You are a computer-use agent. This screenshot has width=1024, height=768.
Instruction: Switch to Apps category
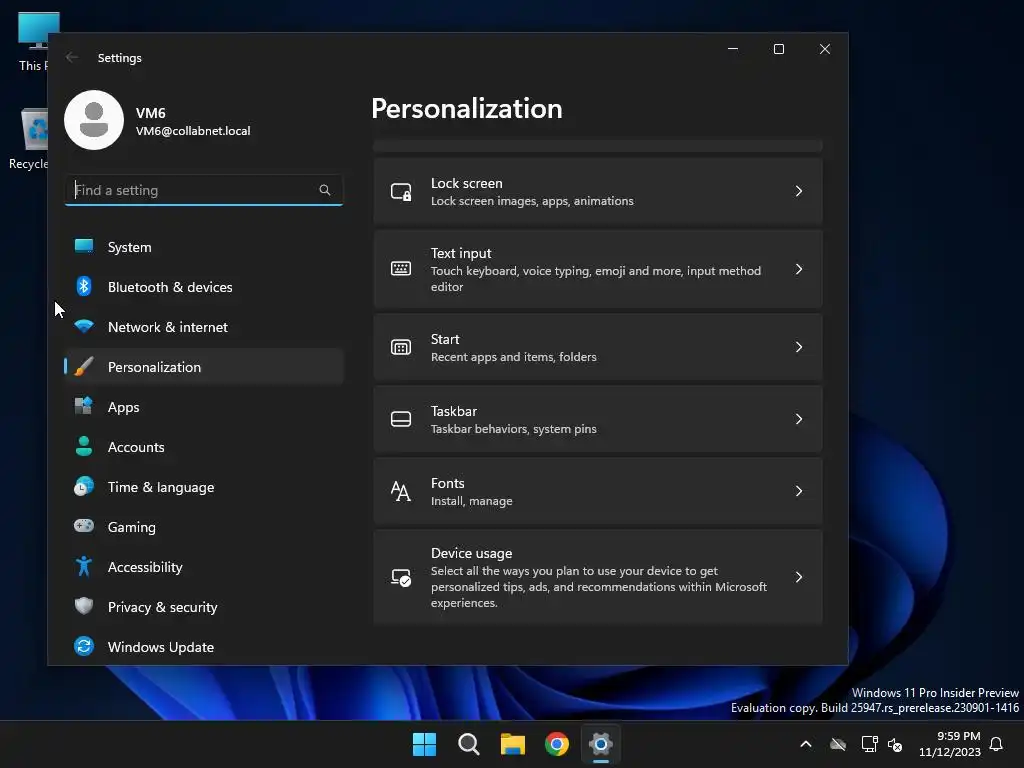pos(204,407)
